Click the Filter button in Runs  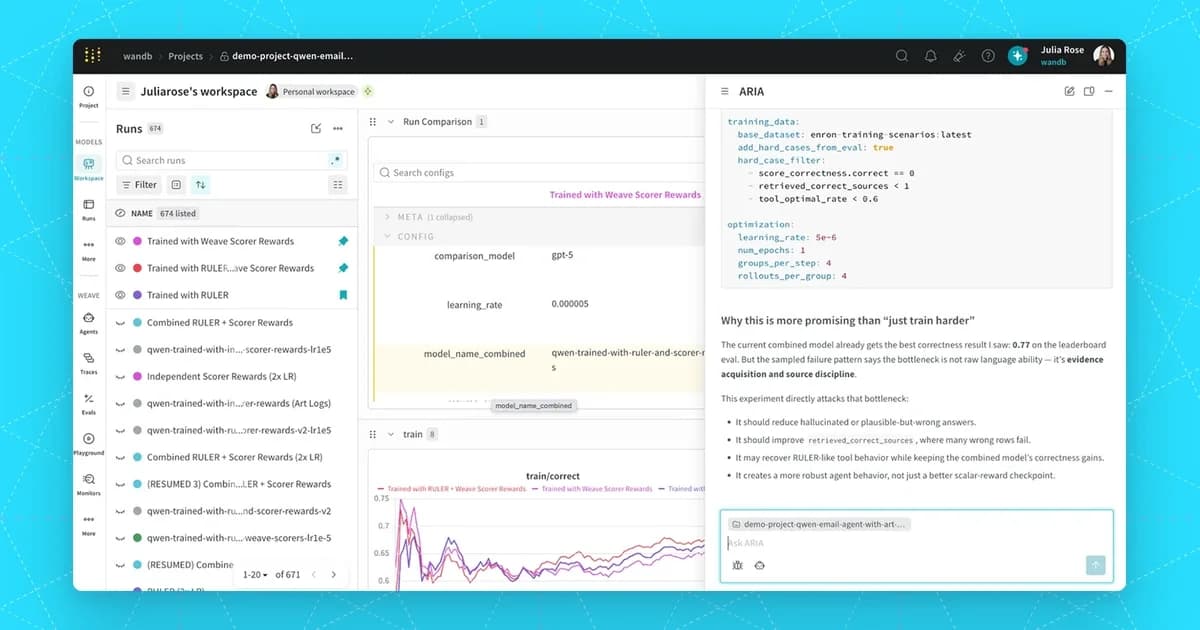(x=138, y=184)
